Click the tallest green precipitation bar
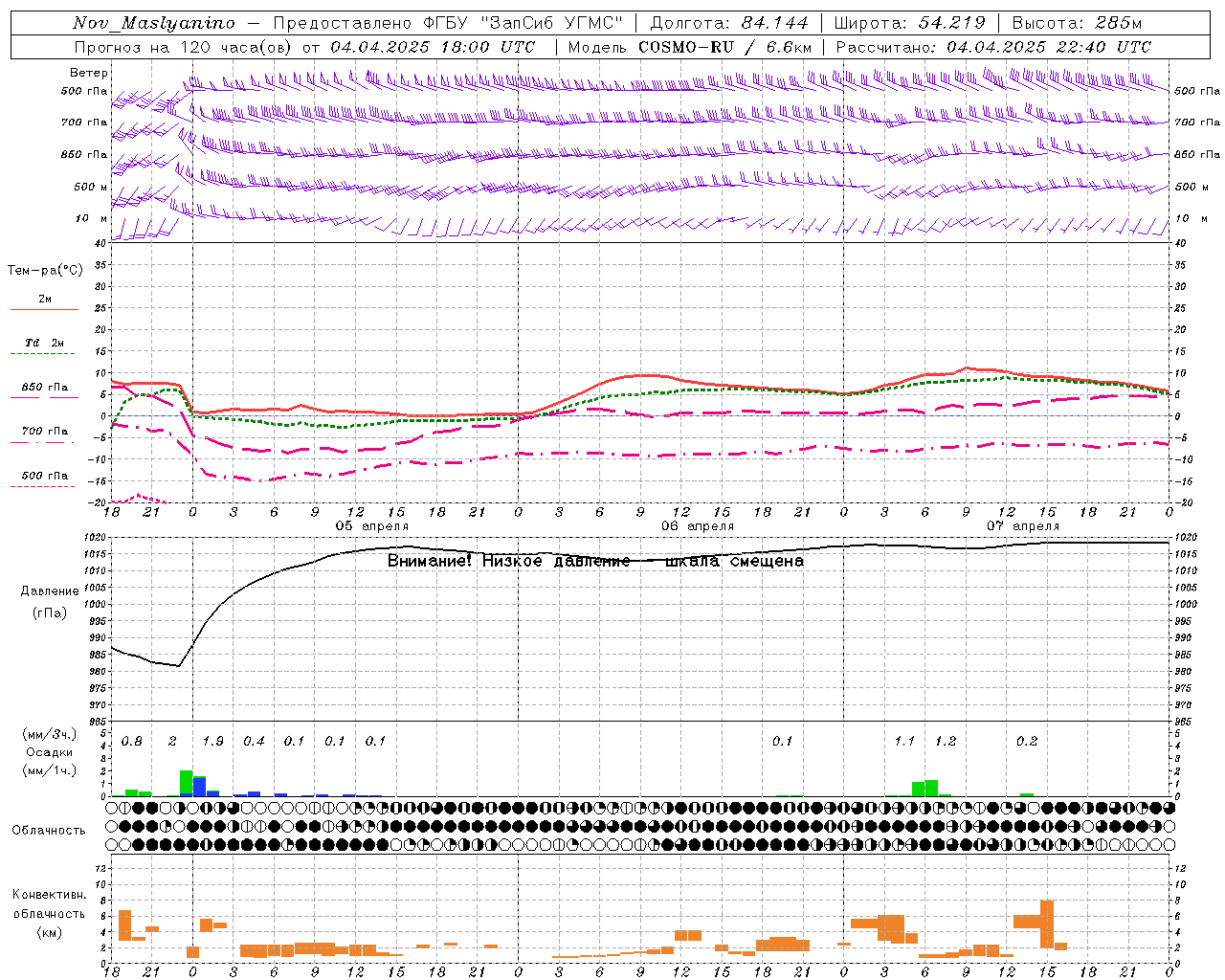The image size is (1225, 980). click(187, 783)
